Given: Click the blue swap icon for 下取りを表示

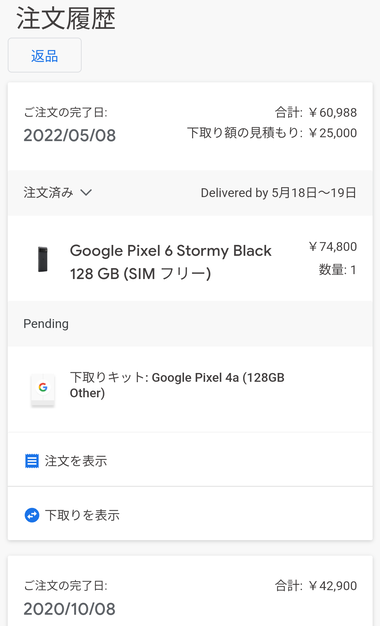Looking at the screenshot, I should pos(32,515).
